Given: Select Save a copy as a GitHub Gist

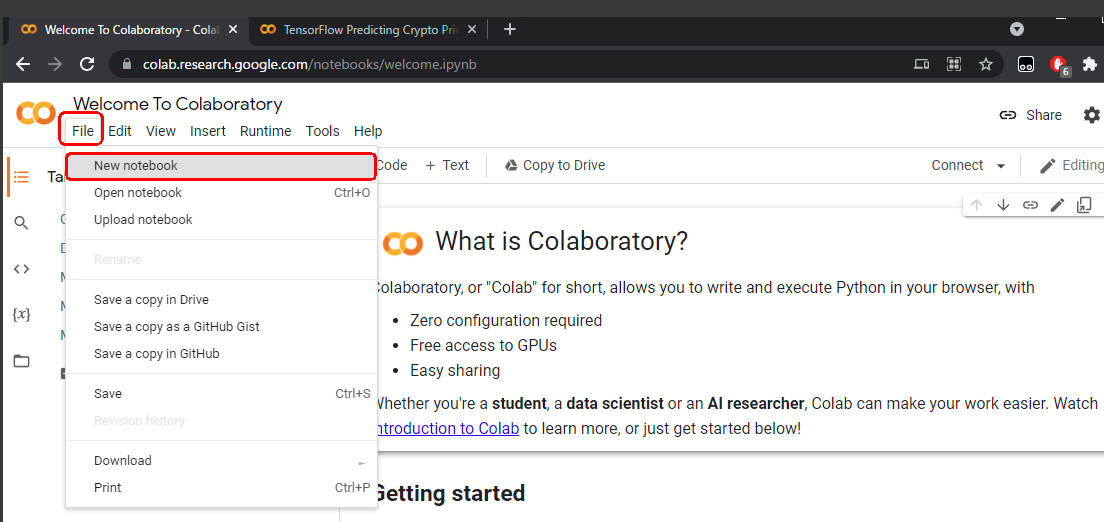Looking at the screenshot, I should [221, 327].
